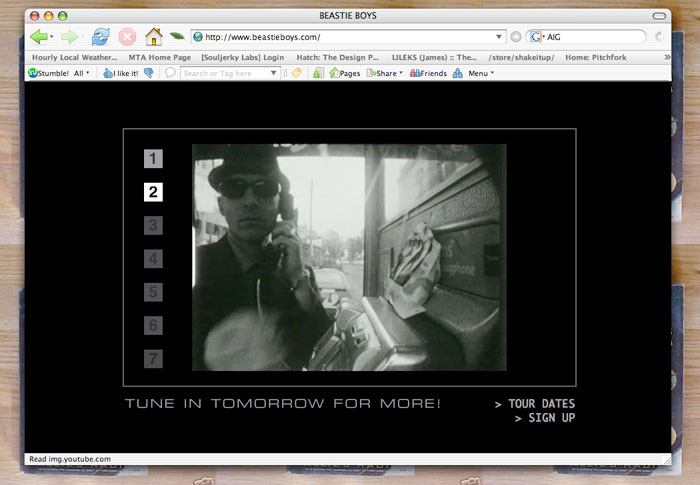
Task: Open the Hatch: The Design P... bookmark
Action: [338, 57]
